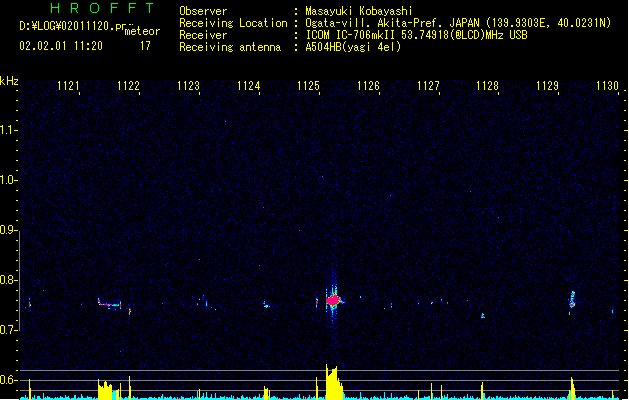Click the 1126 time marker
Viewport: 629px width, 400px height.
[x=368, y=86]
